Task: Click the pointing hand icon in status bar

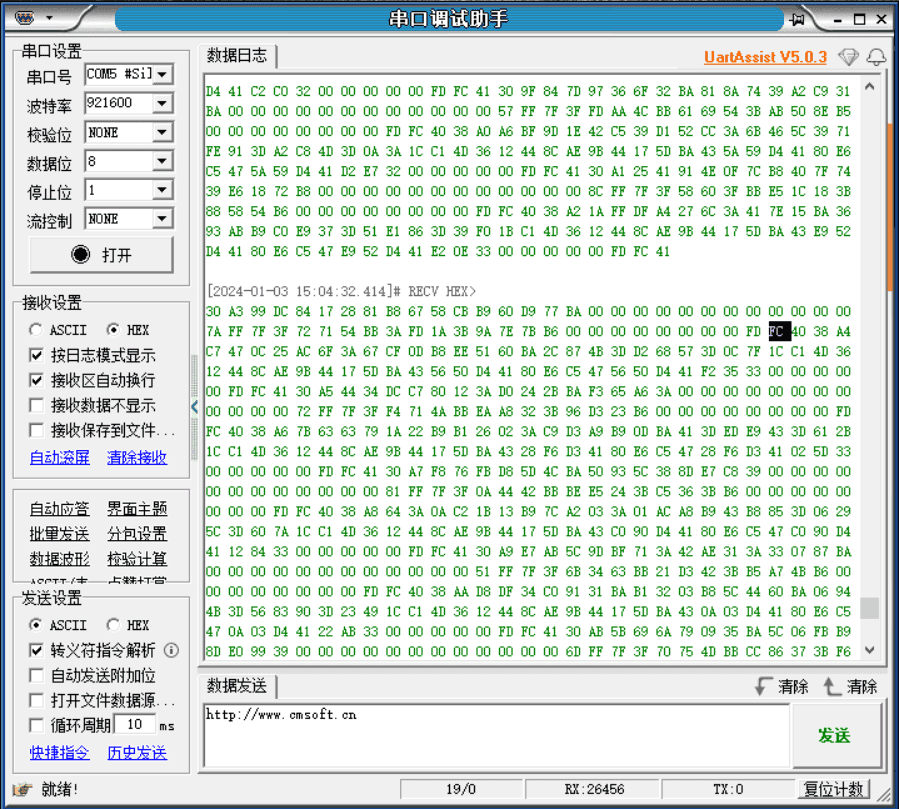Action: [x=22, y=789]
